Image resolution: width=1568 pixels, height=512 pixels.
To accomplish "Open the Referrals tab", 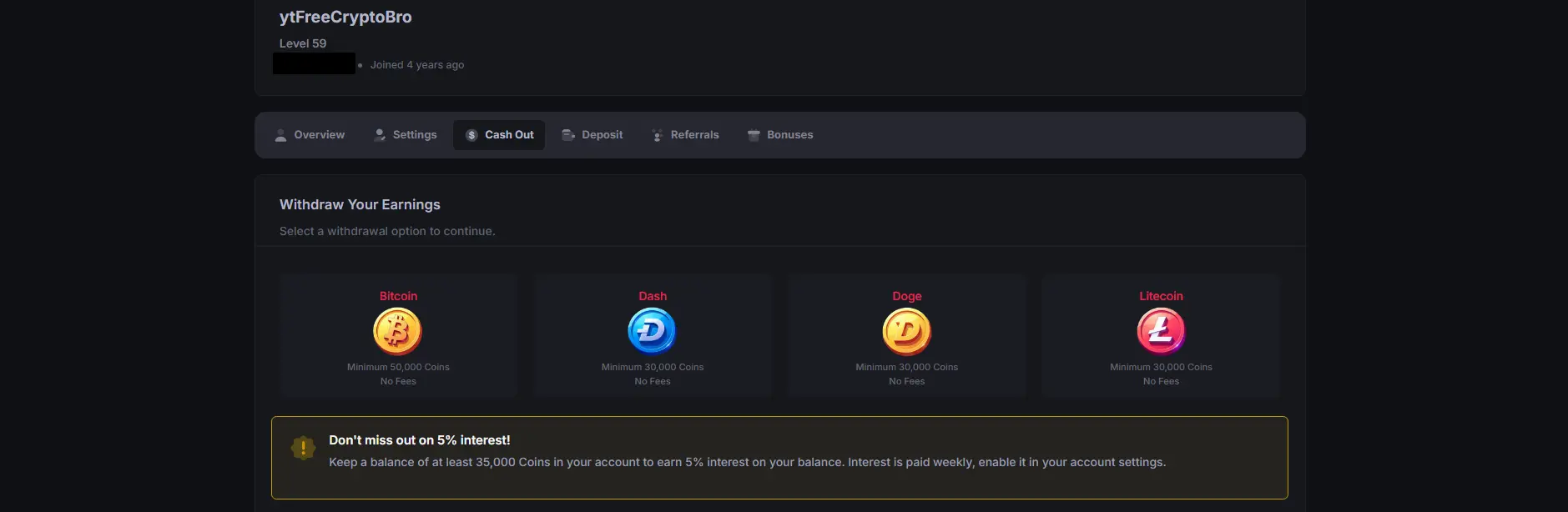I will pos(685,135).
